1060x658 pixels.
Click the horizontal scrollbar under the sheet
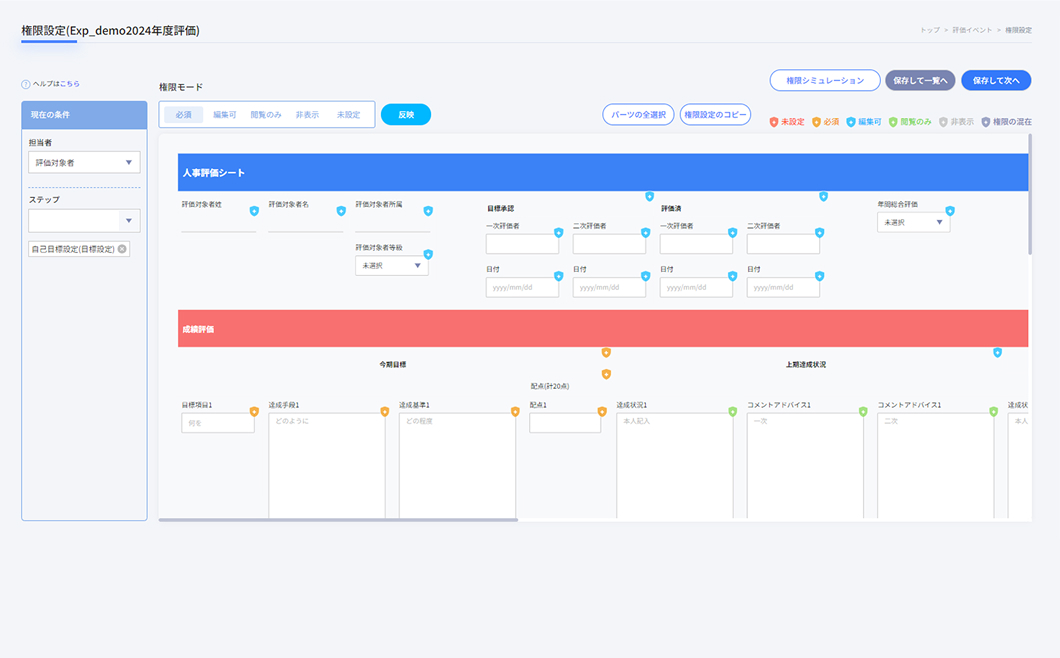[338, 520]
